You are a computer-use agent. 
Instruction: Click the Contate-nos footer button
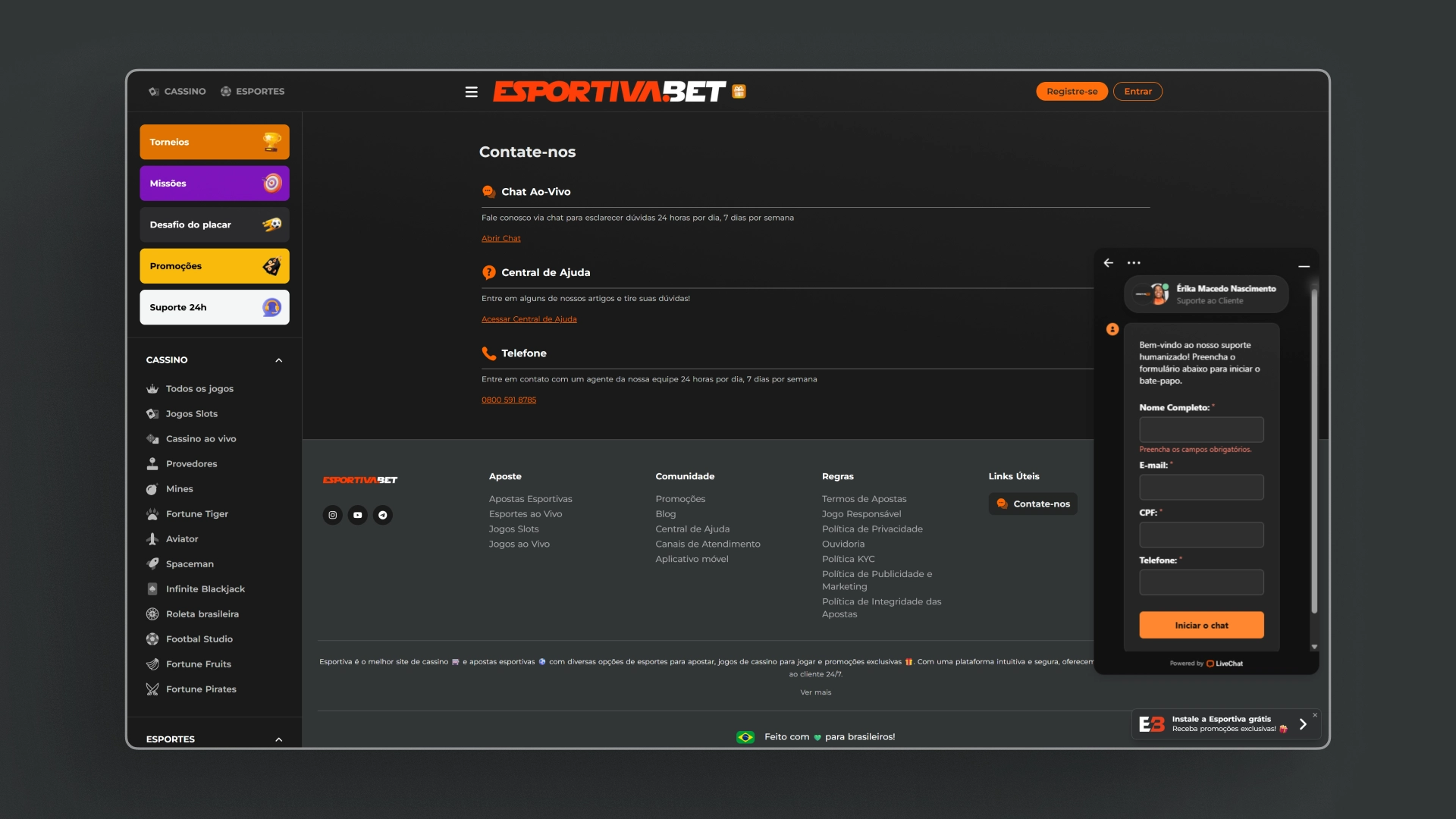click(1033, 504)
